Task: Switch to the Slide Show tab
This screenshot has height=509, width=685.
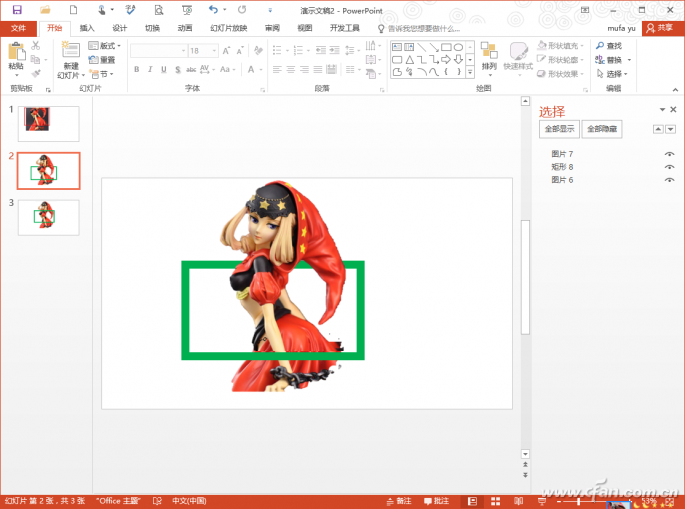Action: click(x=228, y=28)
